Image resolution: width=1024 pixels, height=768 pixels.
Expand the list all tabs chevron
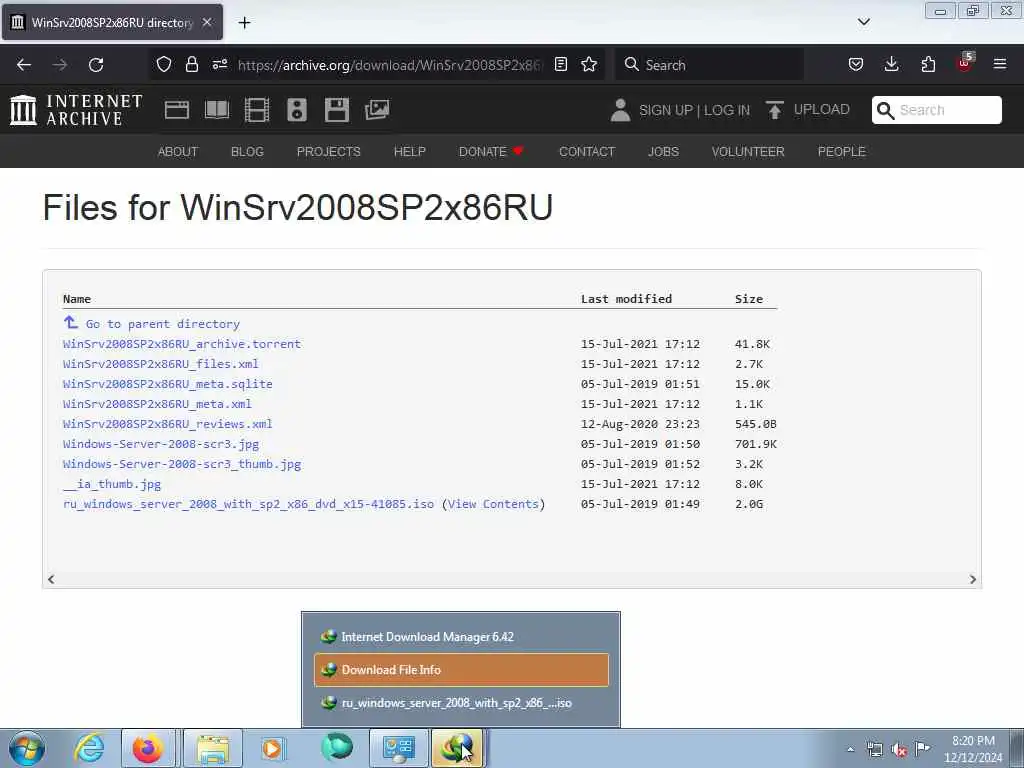(863, 22)
